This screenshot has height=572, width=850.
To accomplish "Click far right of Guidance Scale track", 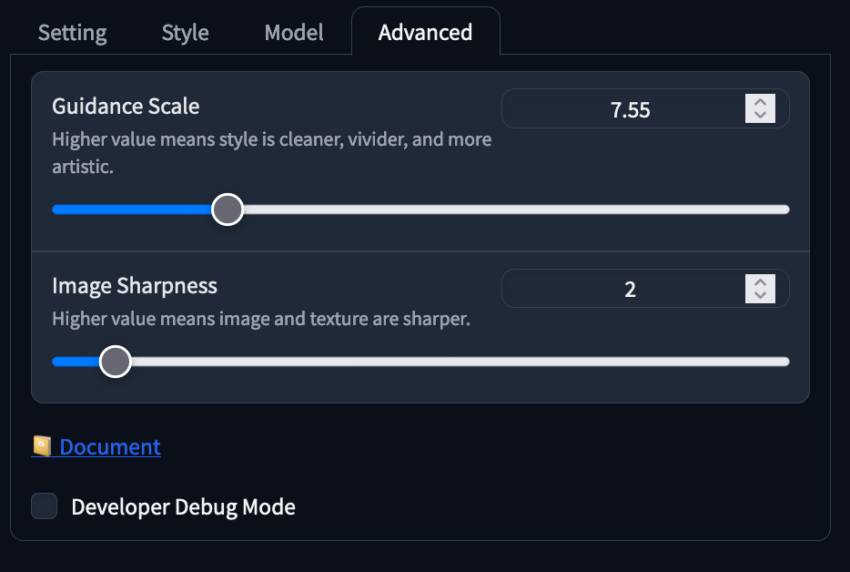I will (781, 209).
